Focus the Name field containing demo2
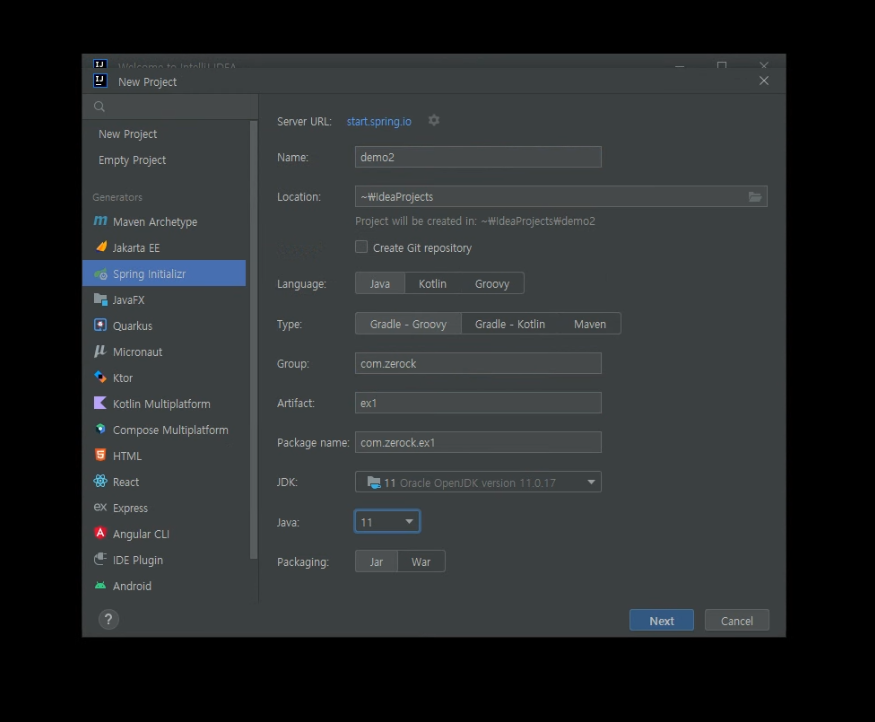 click(478, 157)
